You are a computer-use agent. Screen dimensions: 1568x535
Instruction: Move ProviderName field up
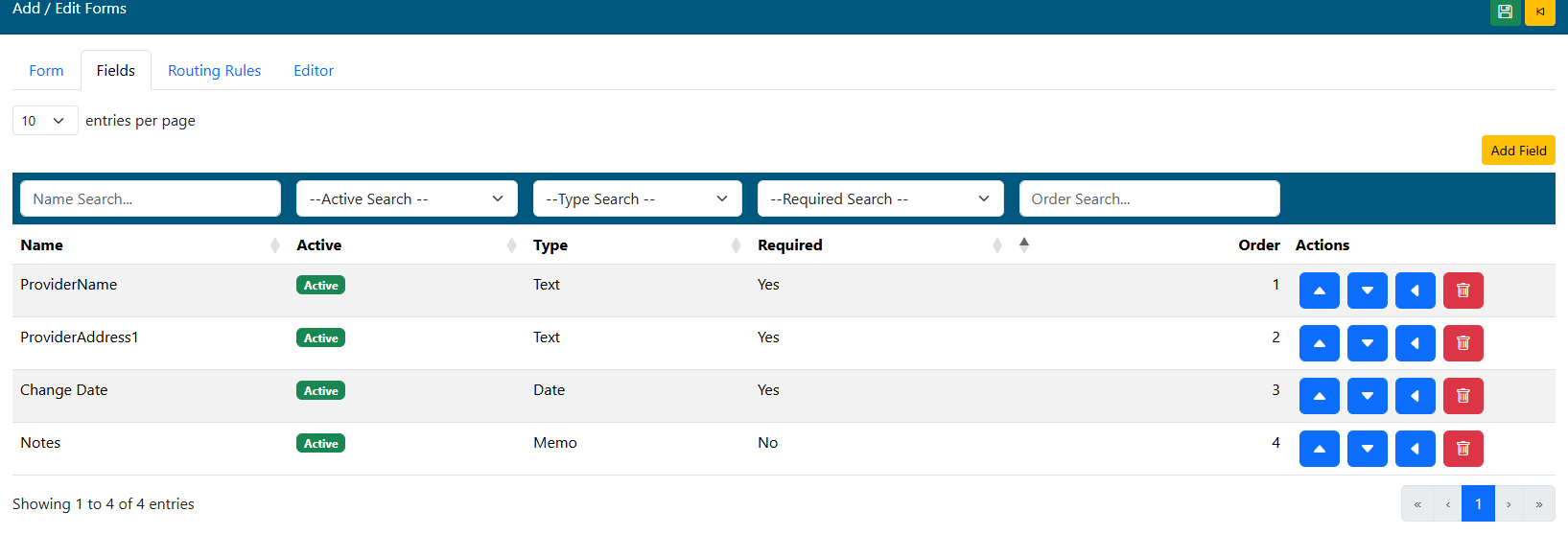pos(1319,291)
